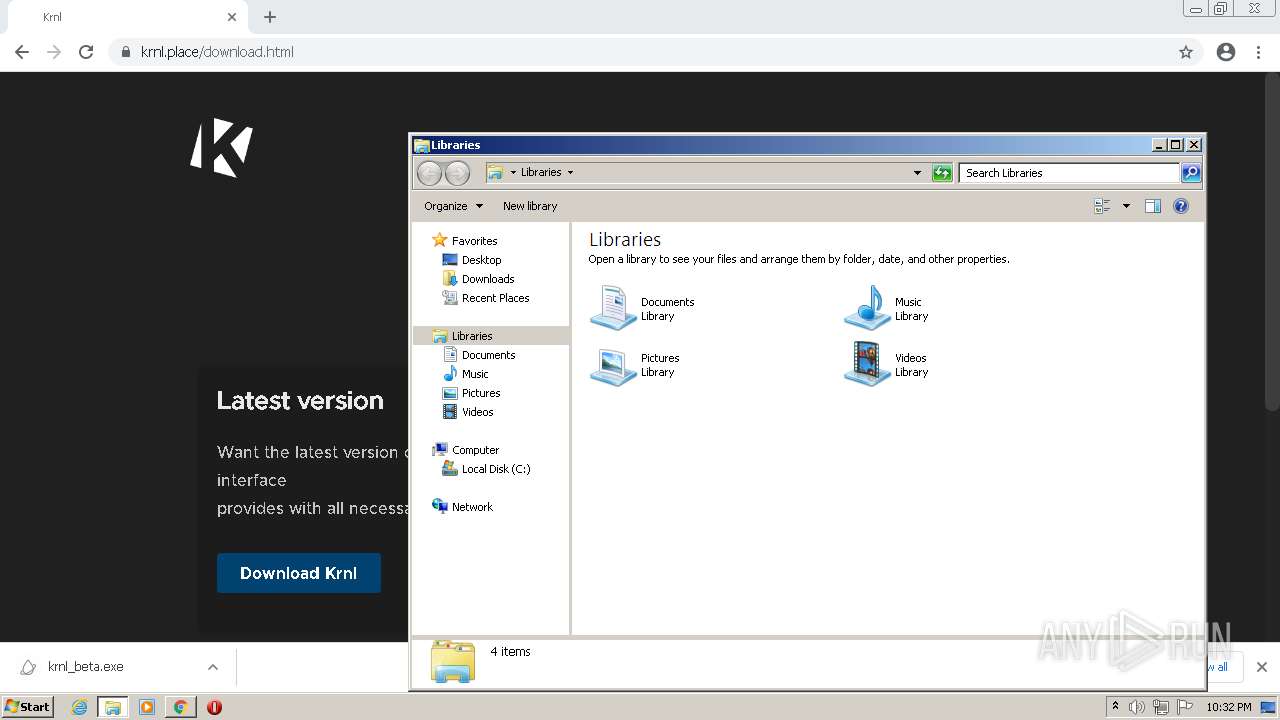Bookmark this page with the star icon

coord(1186,52)
